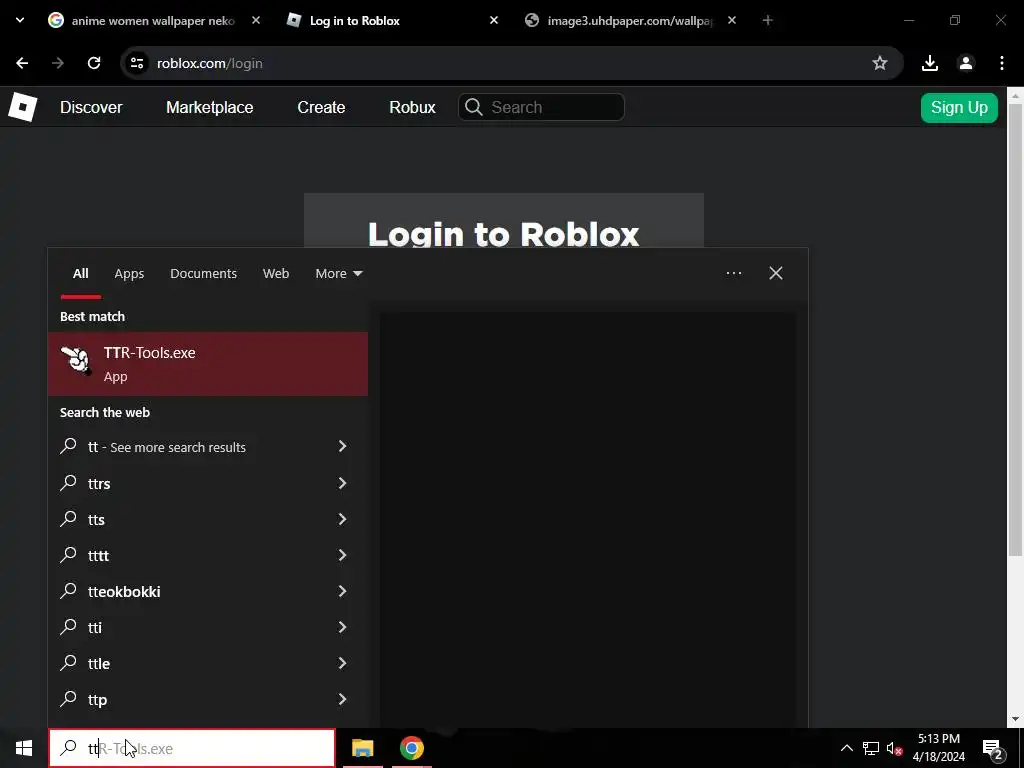Click the browser back arrow
The image size is (1024, 768).
coord(22,63)
